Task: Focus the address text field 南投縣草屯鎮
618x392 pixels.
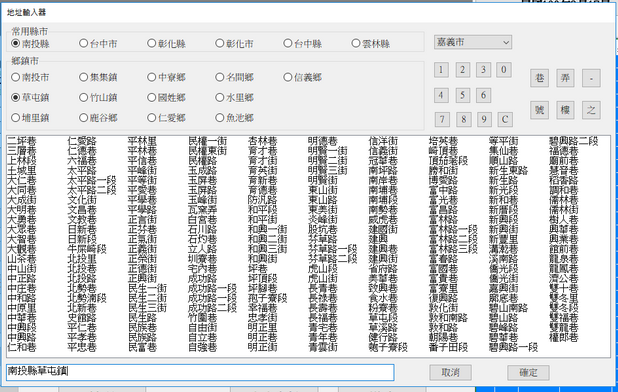Action: click(200, 372)
